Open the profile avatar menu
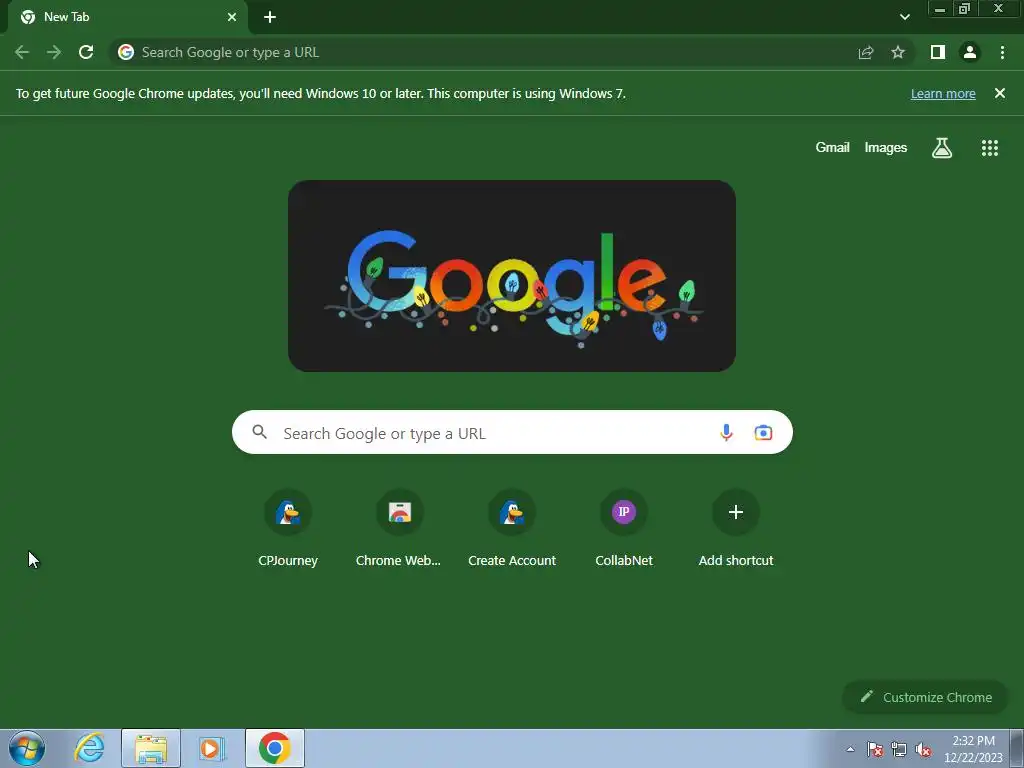Screen dimensions: 1024x768 tap(970, 52)
